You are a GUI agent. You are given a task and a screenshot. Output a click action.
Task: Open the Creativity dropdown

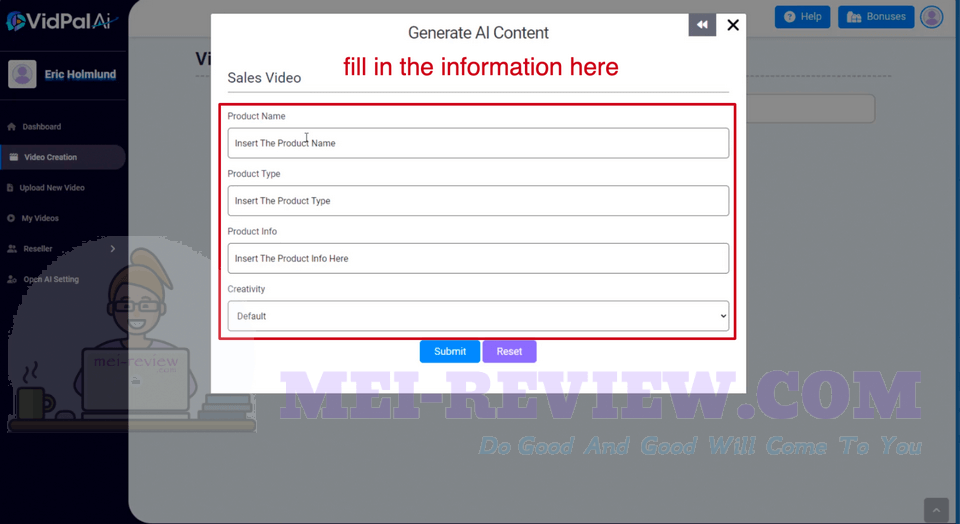click(x=478, y=316)
